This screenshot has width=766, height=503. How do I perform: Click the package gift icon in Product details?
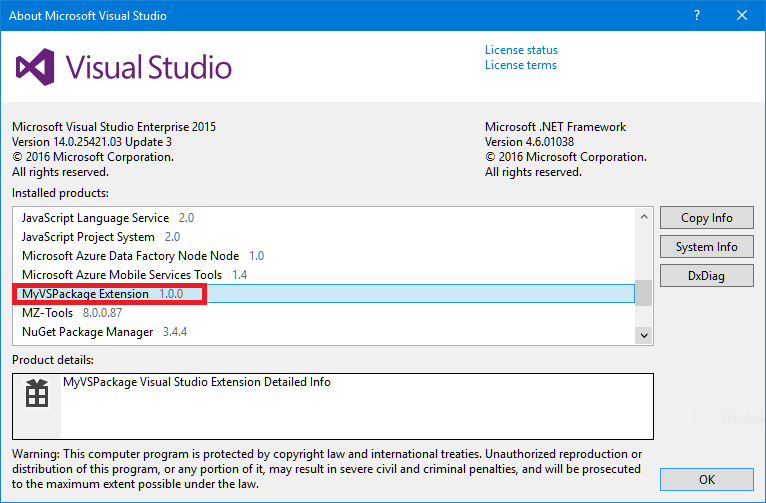click(x=37, y=393)
